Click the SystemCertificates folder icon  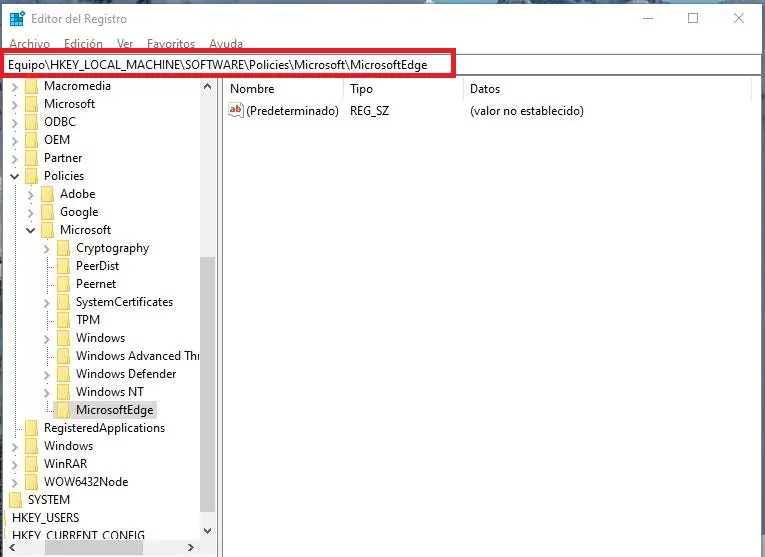click(63, 302)
